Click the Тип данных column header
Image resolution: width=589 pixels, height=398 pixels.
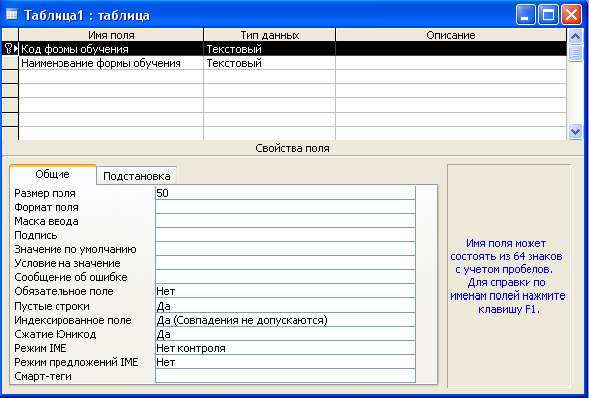[269, 35]
